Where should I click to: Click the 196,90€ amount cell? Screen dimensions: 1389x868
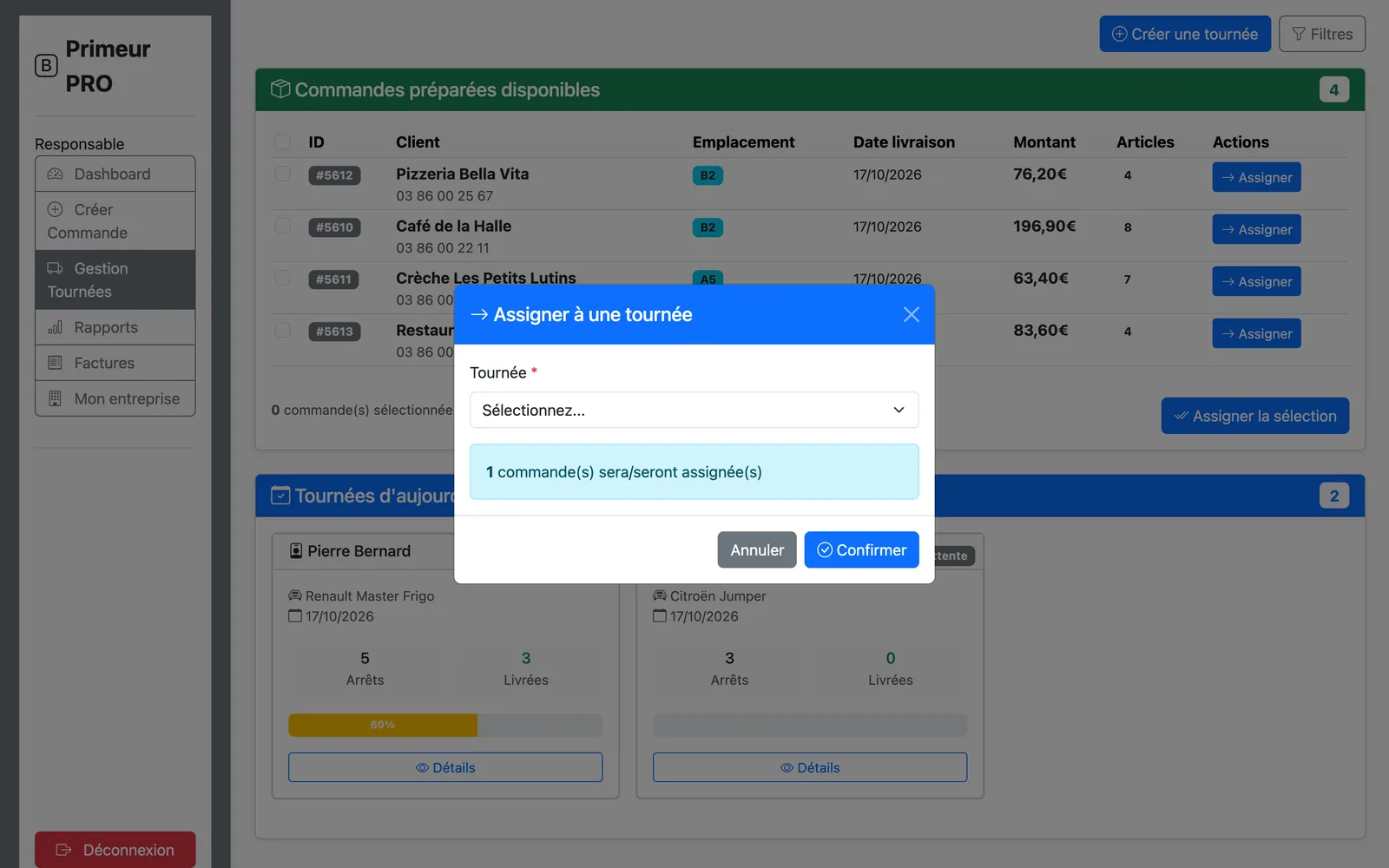click(1044, 226)
